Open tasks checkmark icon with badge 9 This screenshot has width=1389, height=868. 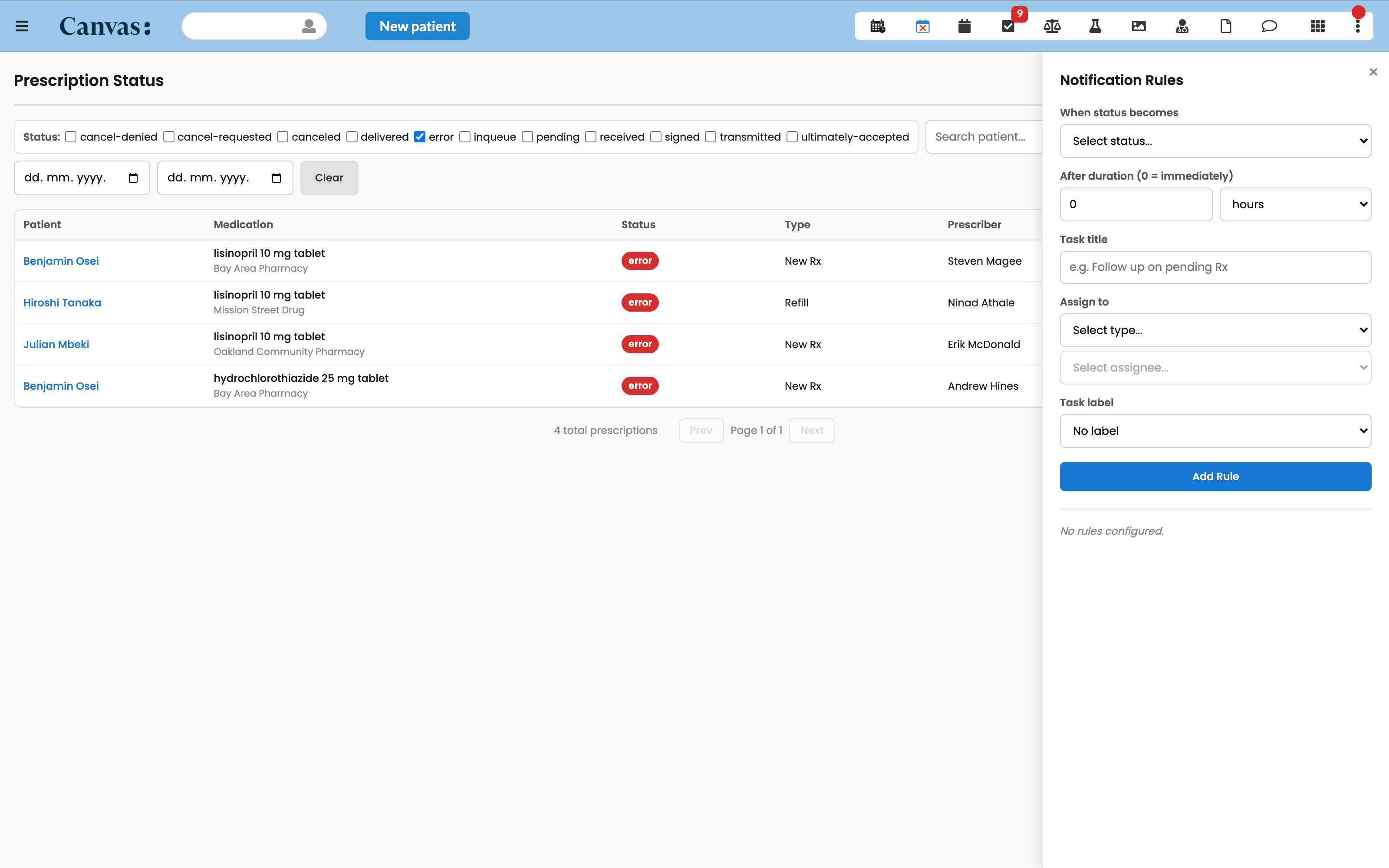coord(1008,26)
